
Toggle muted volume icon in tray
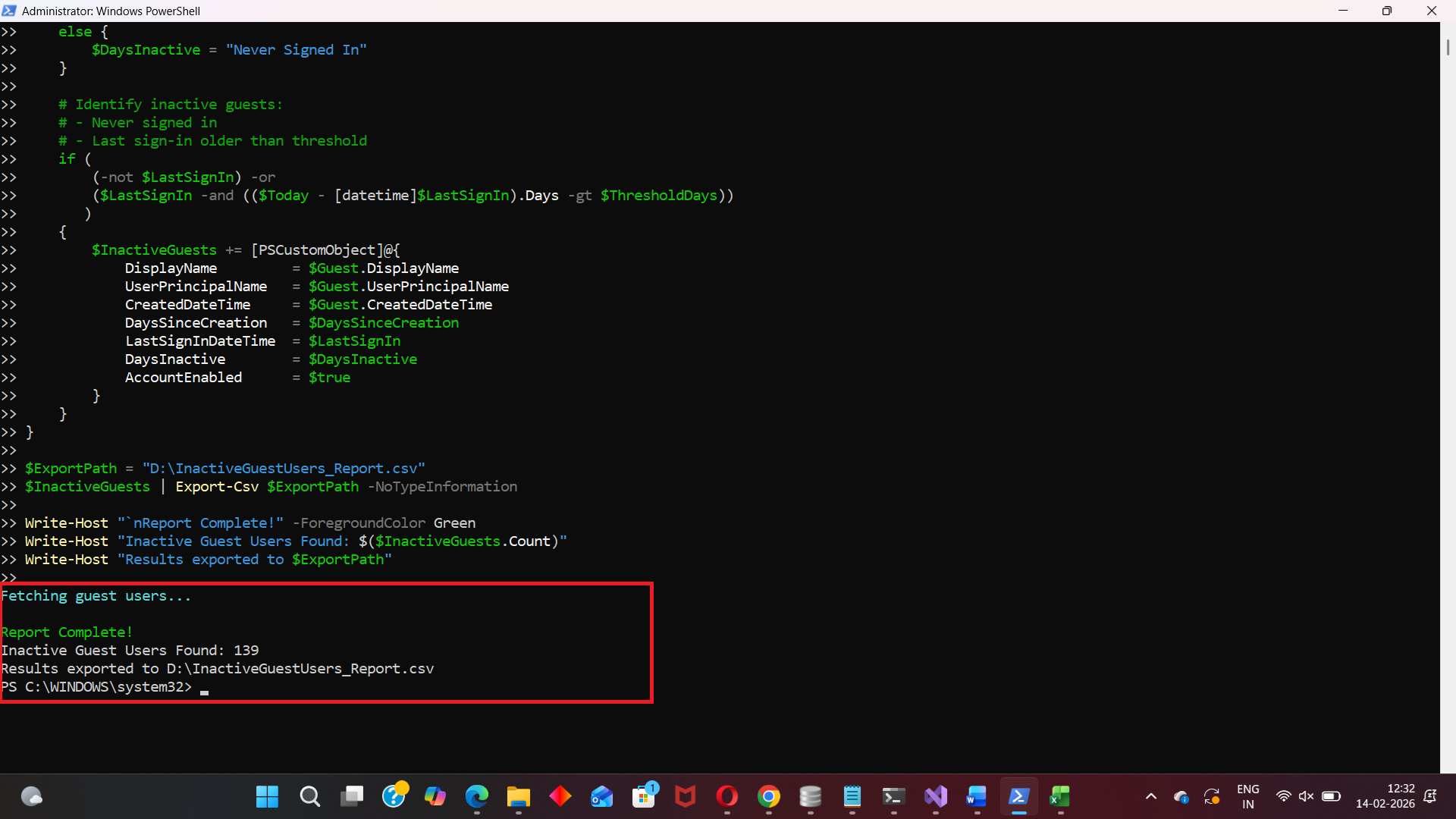1306,796
